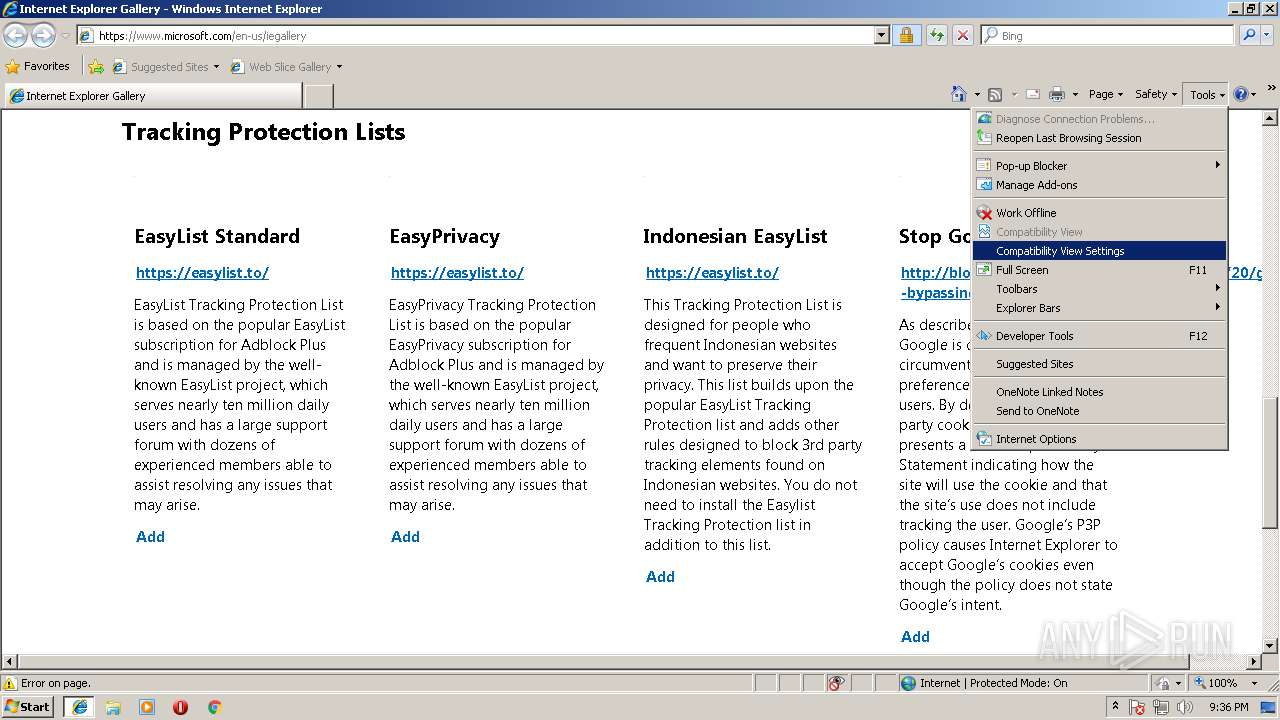This screenshot has width=1280, height=720.
Task: Open the Toolbars submenu
Action: 1099,289
